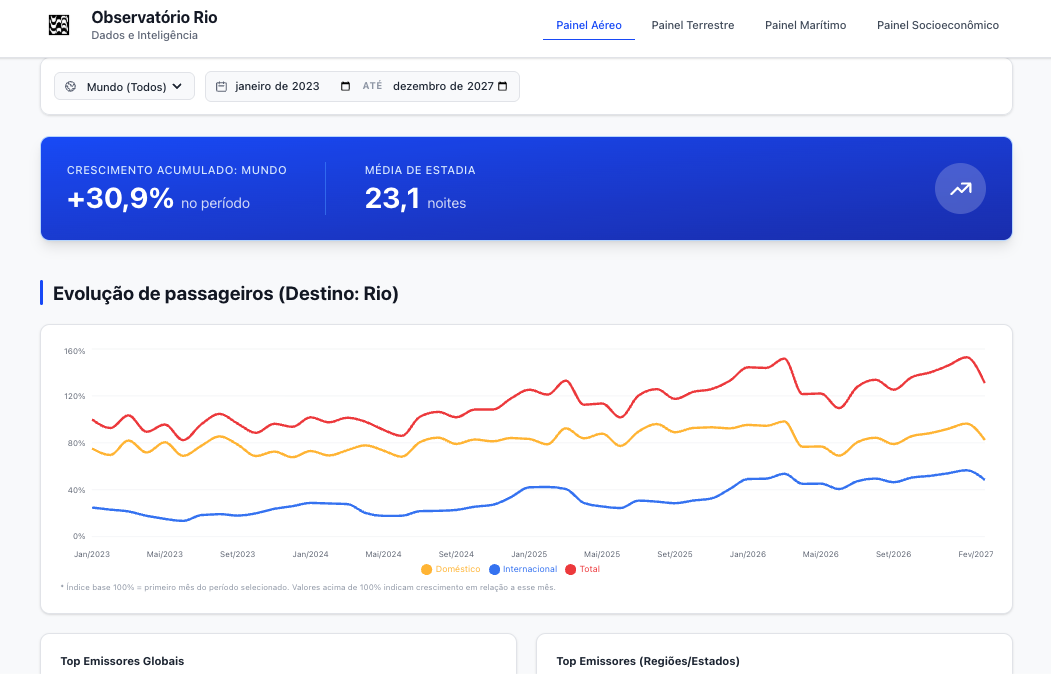Open the end date picker icon
1051x674 pixels.
point(503,86)
